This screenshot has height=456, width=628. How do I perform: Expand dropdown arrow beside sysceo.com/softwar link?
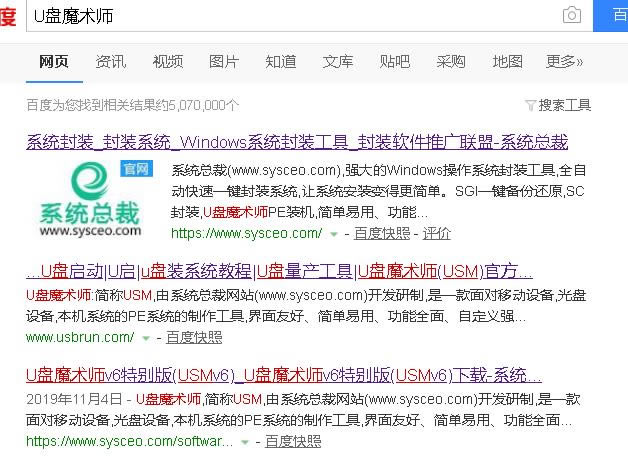tap(245, 441)
